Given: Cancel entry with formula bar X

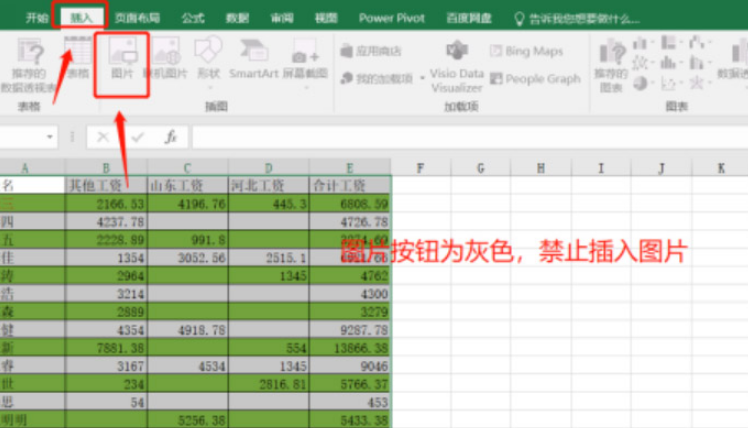Looking at the screenshot, I should tap(103, 137).
